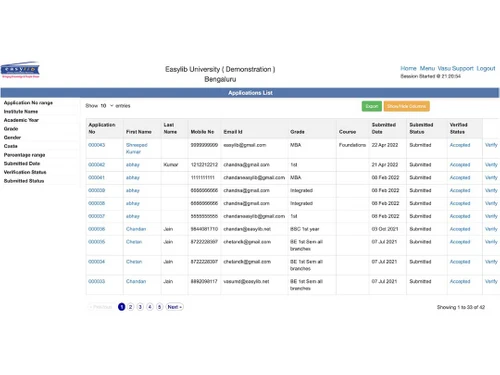Screen dimensions: 500x375
Task: Open application 000042
Action: click(x=96, y=165)
